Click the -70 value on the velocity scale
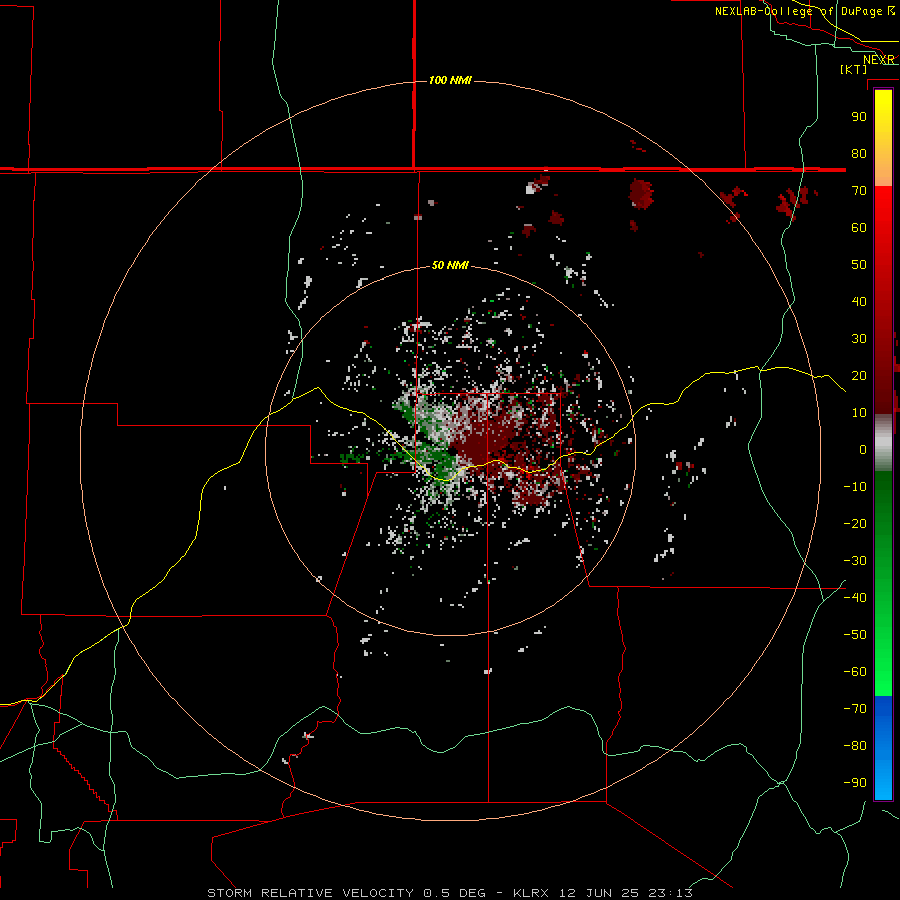900x900 pixels. [855, 708]
